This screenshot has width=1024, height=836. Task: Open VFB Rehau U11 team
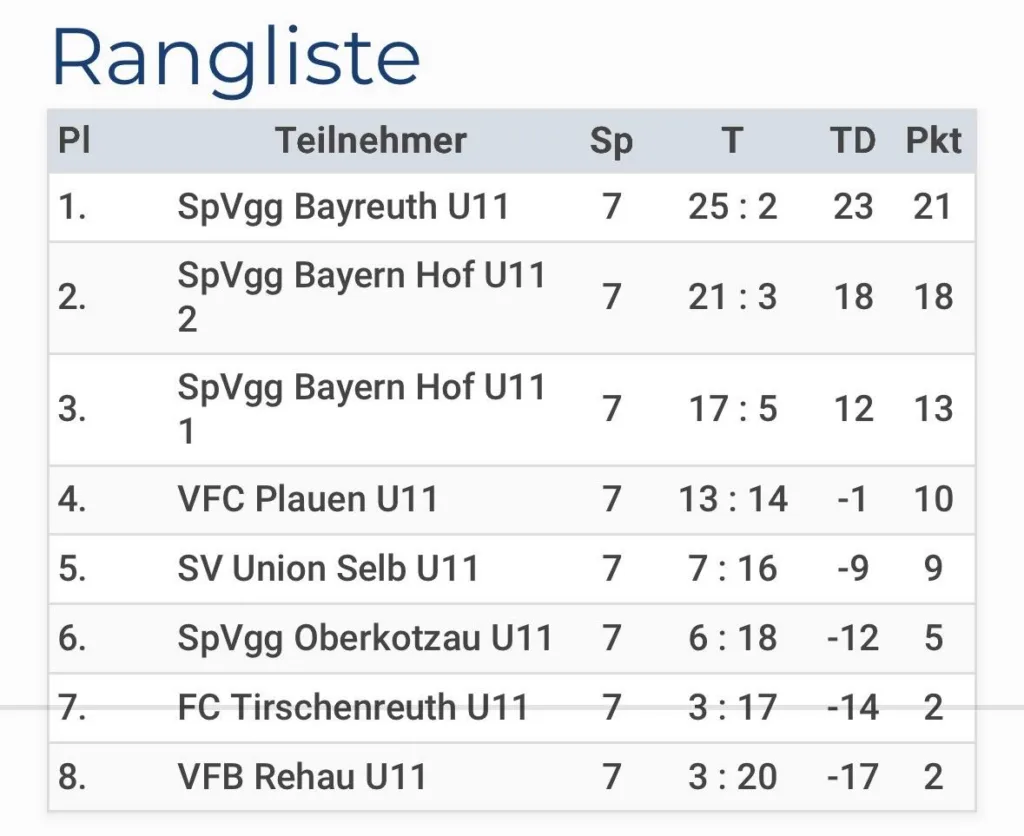302,777
